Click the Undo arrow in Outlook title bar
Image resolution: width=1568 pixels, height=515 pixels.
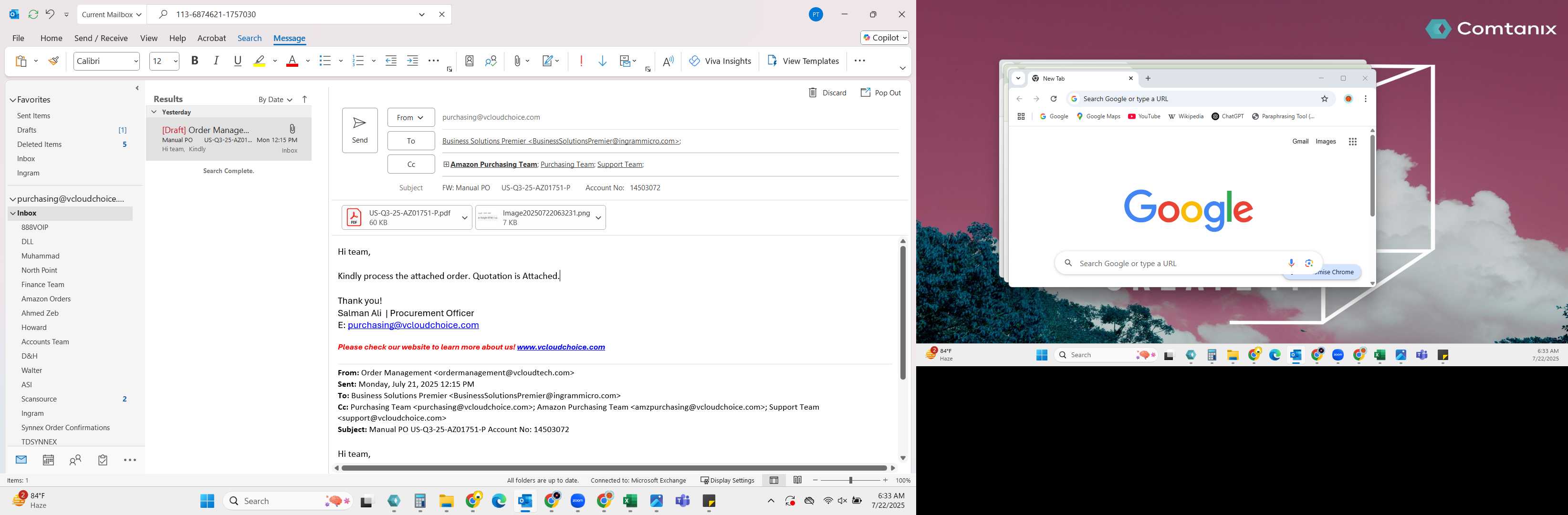(50, 14)
